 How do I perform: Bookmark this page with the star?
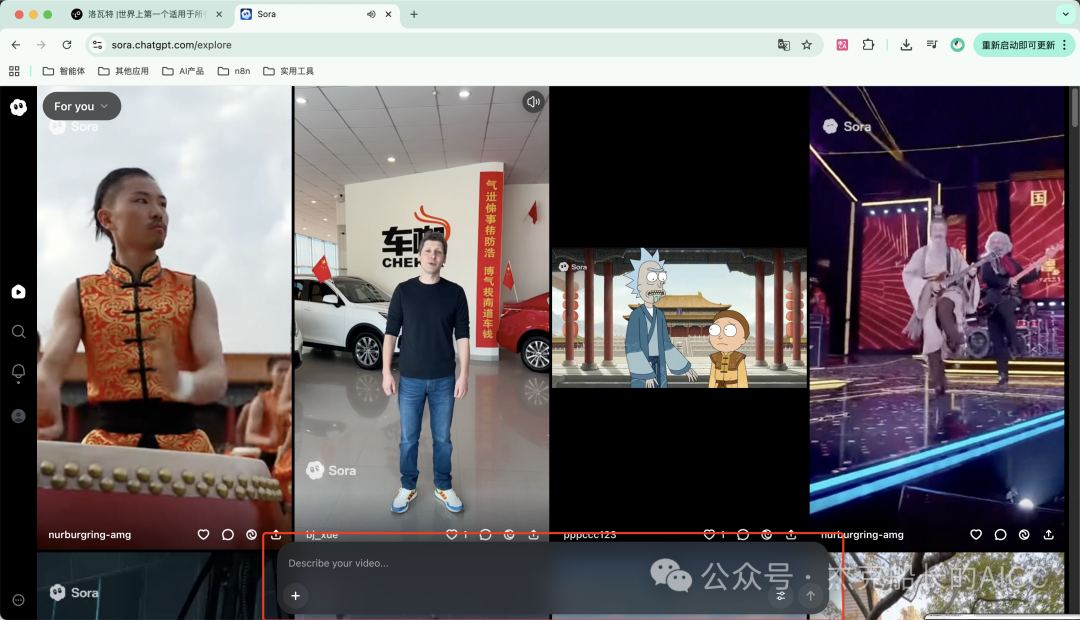click(807, 45)
